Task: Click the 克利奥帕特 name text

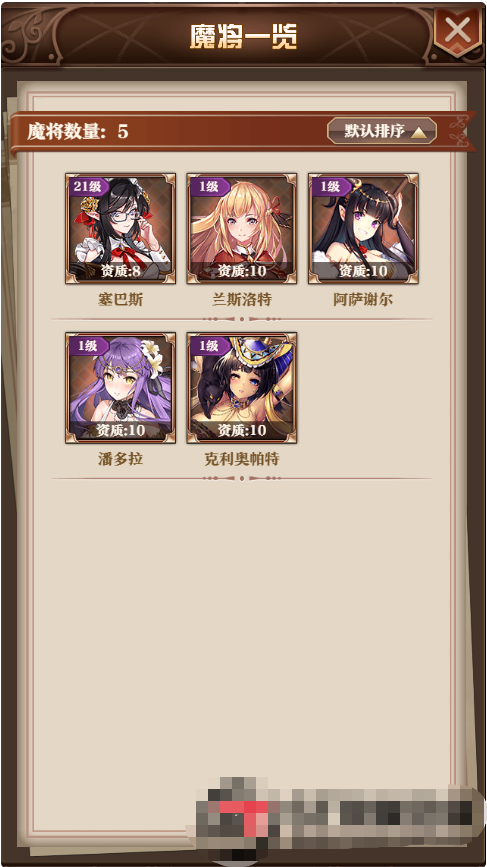Action: [242, 459]
